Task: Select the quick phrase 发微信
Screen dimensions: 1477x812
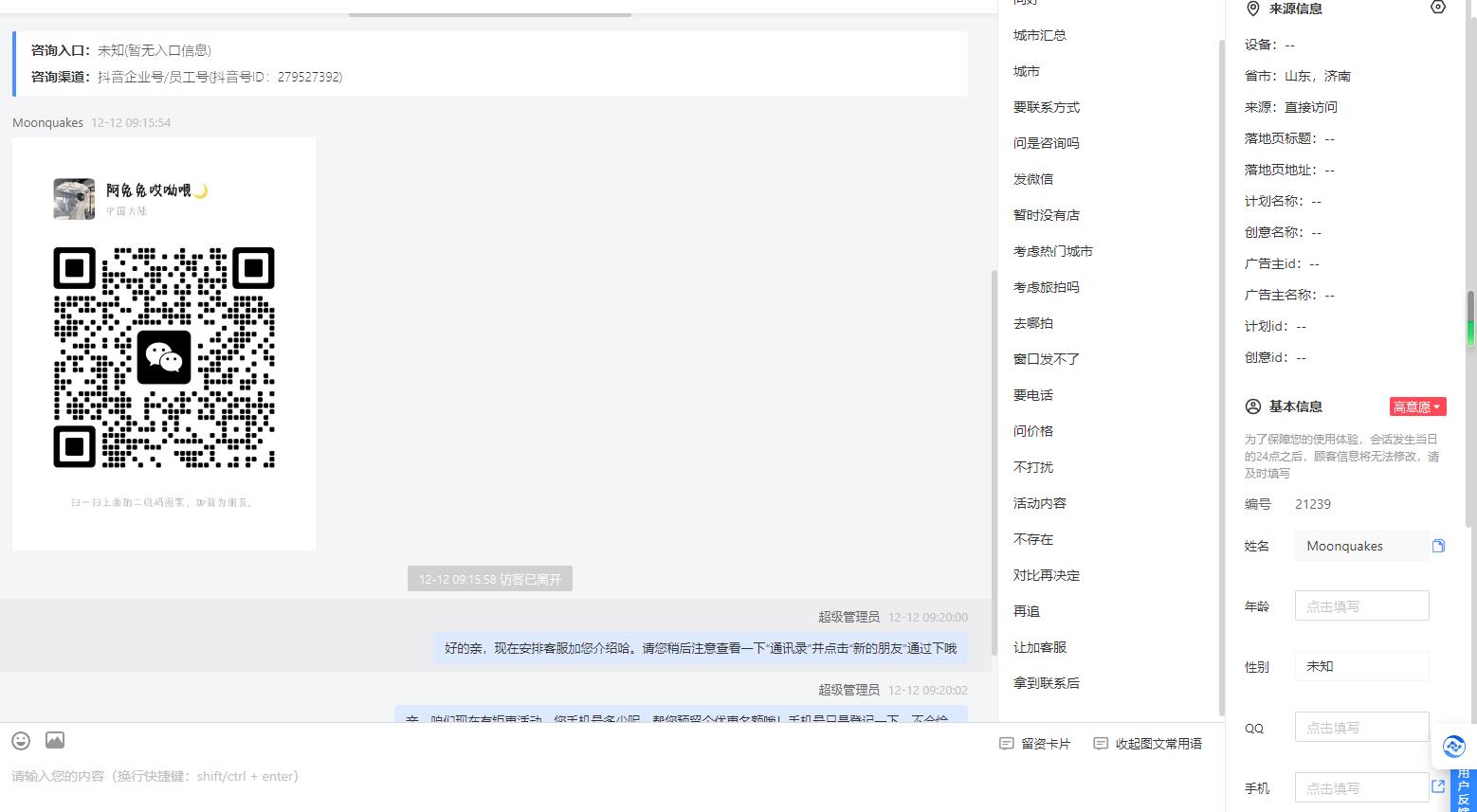Action: coord(1032,179)
